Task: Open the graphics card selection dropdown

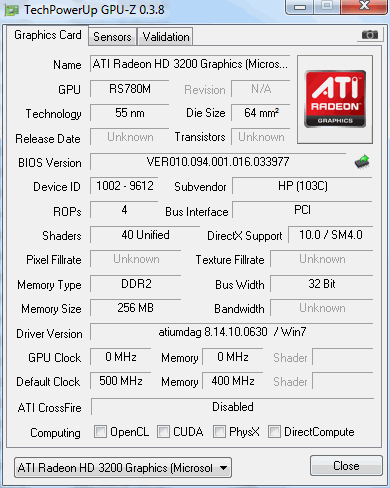Action: click(x=123, y=468)
